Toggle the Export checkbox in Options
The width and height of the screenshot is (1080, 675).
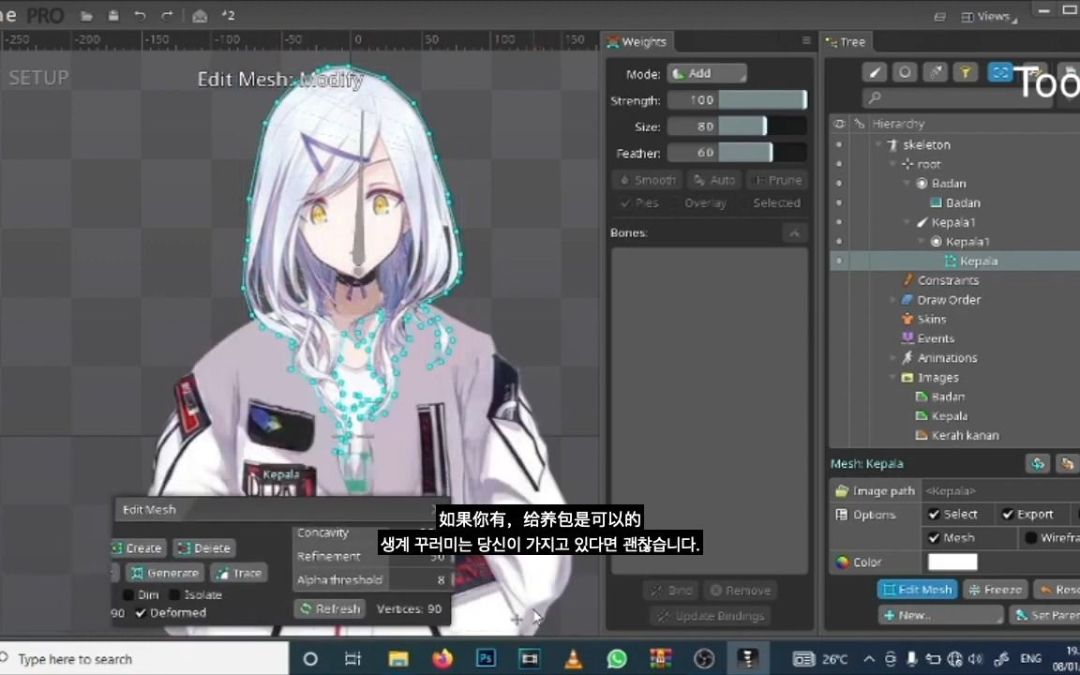(1008, 515)
